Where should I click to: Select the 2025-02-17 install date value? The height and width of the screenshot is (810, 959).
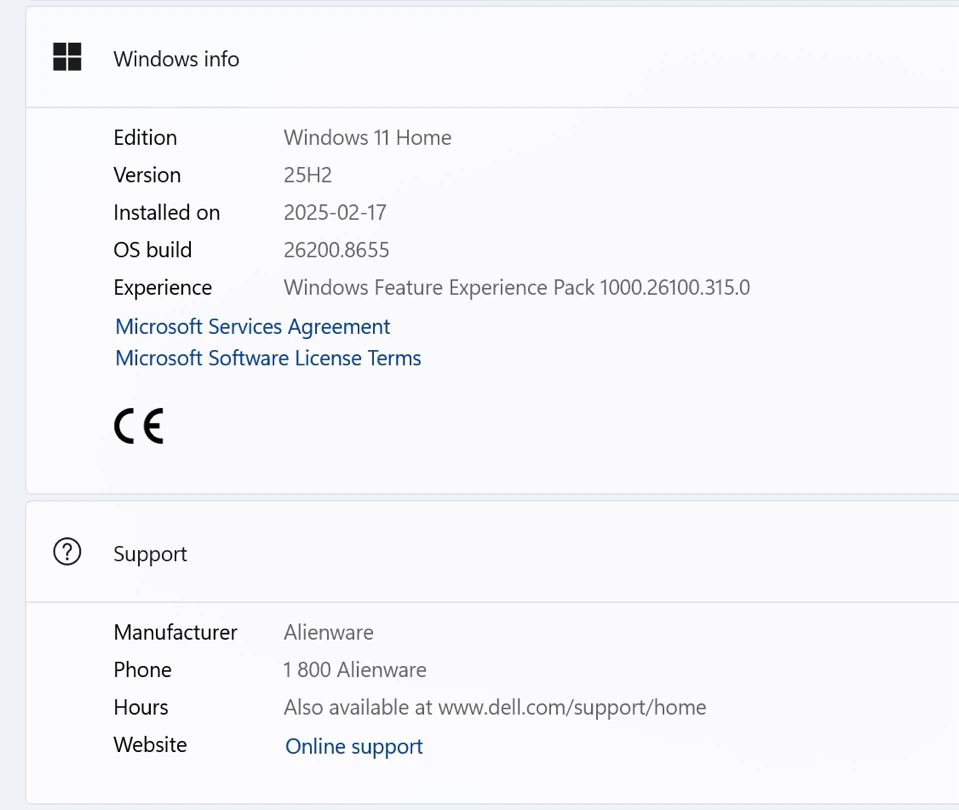tap(335, 212)
